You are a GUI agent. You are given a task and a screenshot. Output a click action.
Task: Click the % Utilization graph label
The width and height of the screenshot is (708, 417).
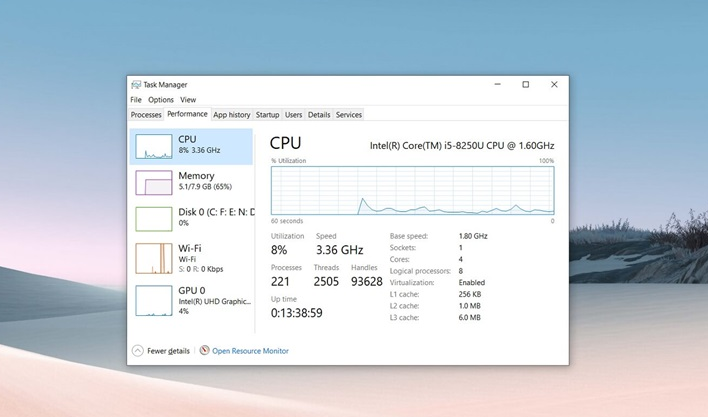pyautogui.click(x=289, y=161)
